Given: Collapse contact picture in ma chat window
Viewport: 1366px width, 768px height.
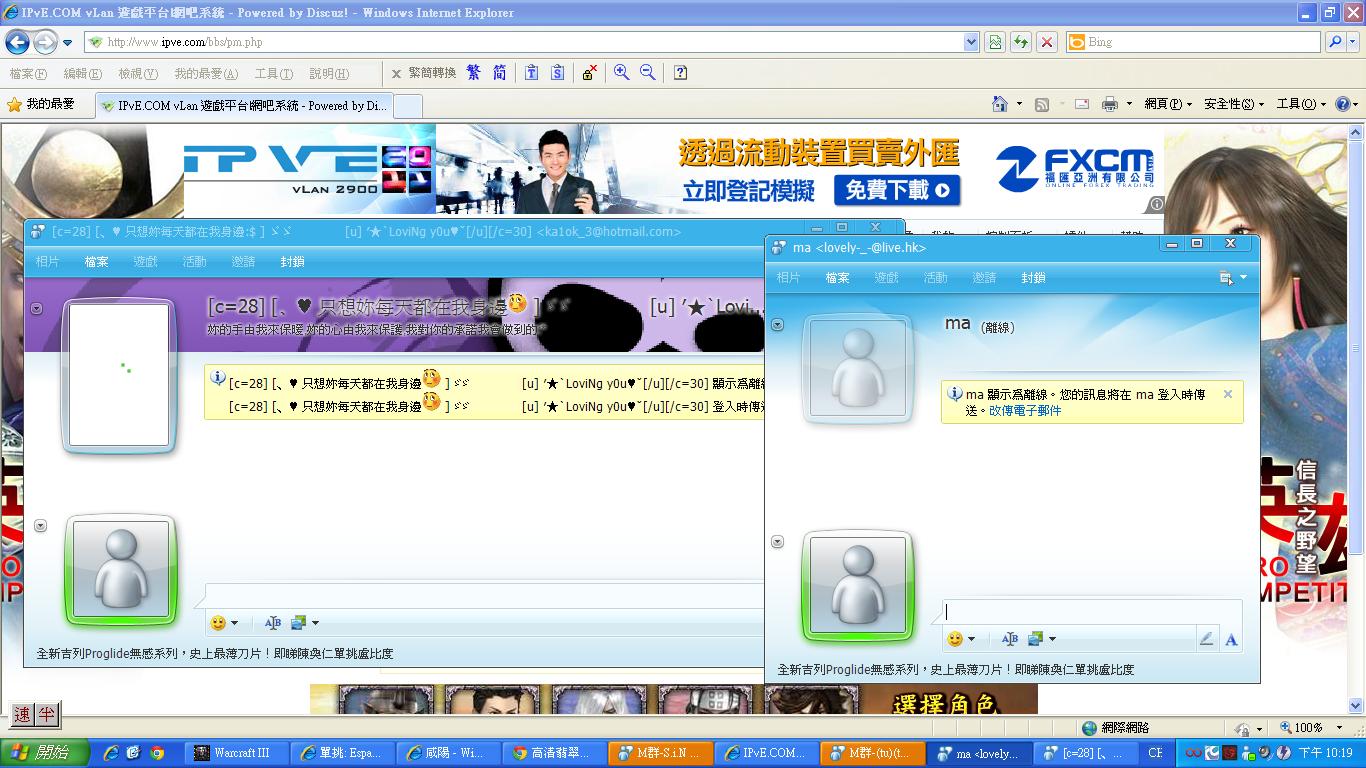Looking at the screenshot, I should pos(778,325).
